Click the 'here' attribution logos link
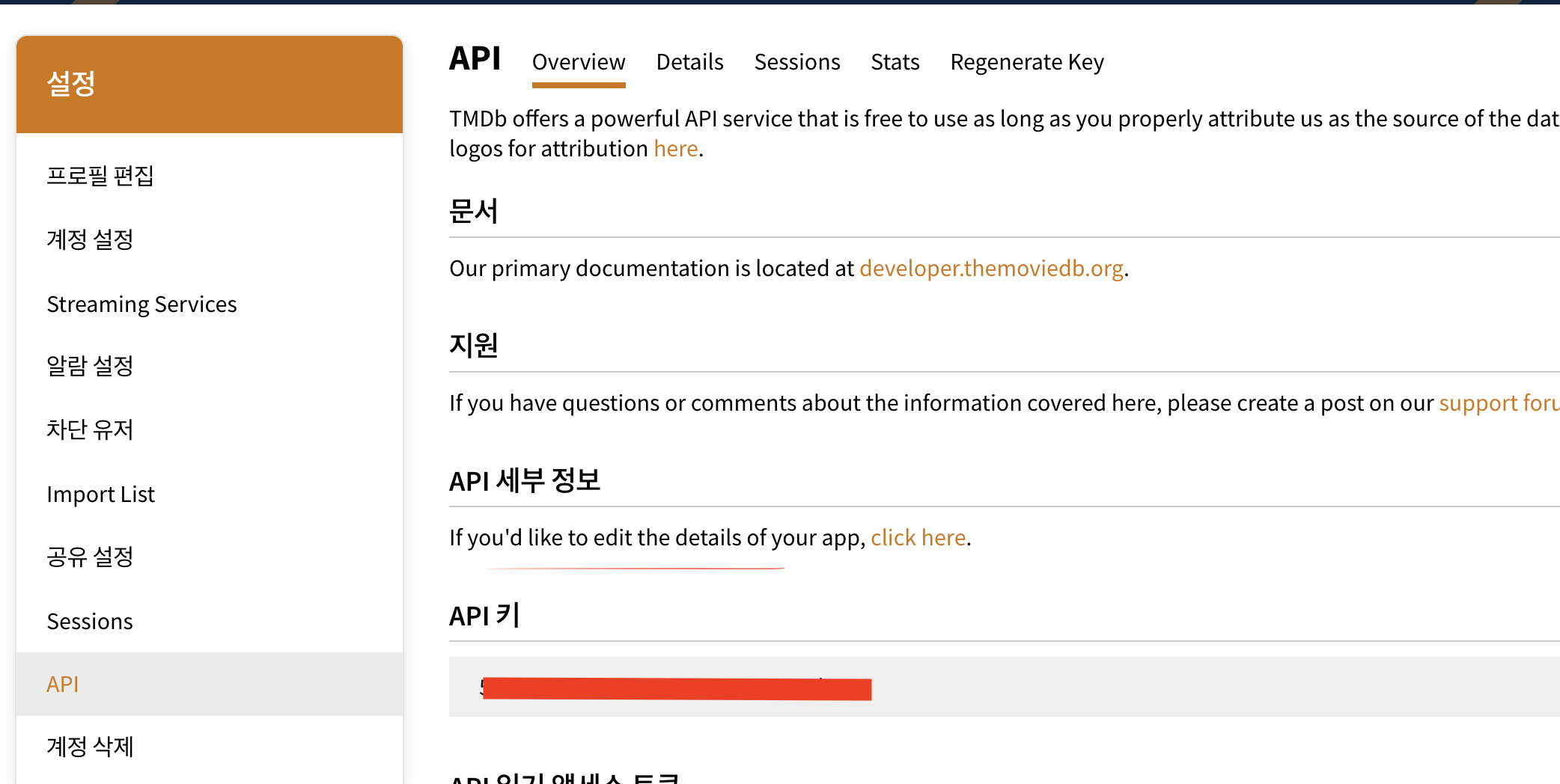Screen dimensions: 1560x784 click(676, 149)
